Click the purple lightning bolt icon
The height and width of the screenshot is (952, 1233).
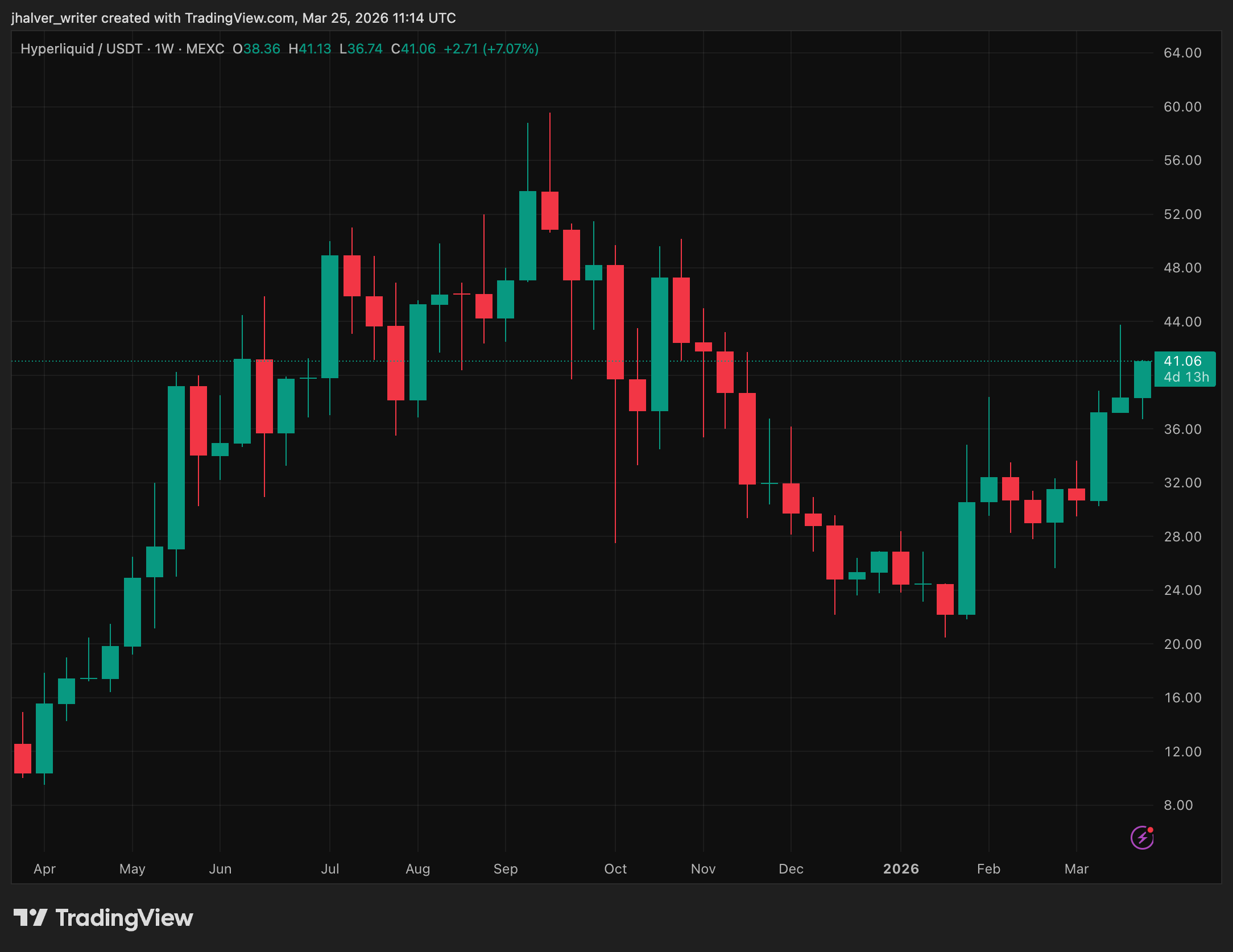1141,838
